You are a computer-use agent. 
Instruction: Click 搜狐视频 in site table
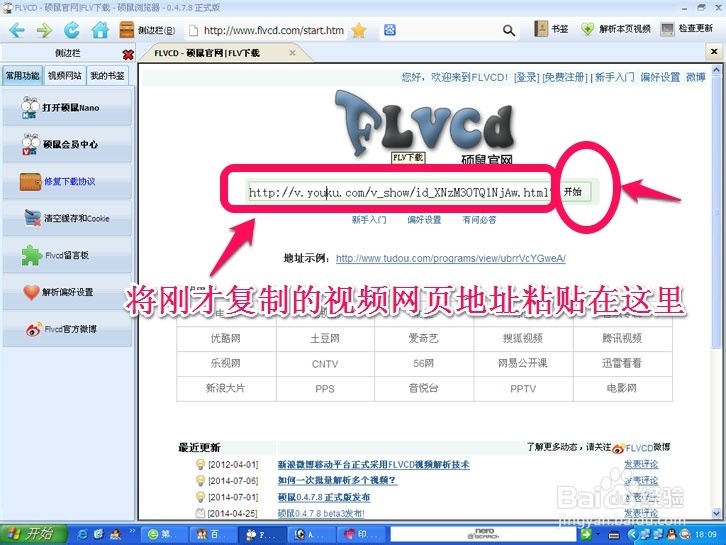[523, 338]
